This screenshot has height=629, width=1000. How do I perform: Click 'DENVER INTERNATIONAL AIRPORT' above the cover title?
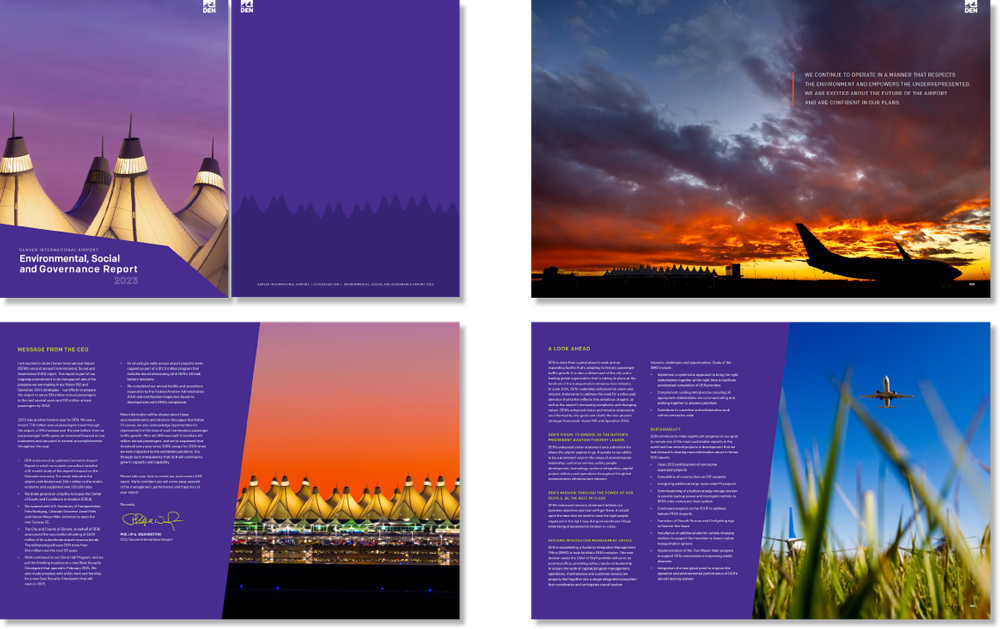pyautogui.click(x=59, y=250)
